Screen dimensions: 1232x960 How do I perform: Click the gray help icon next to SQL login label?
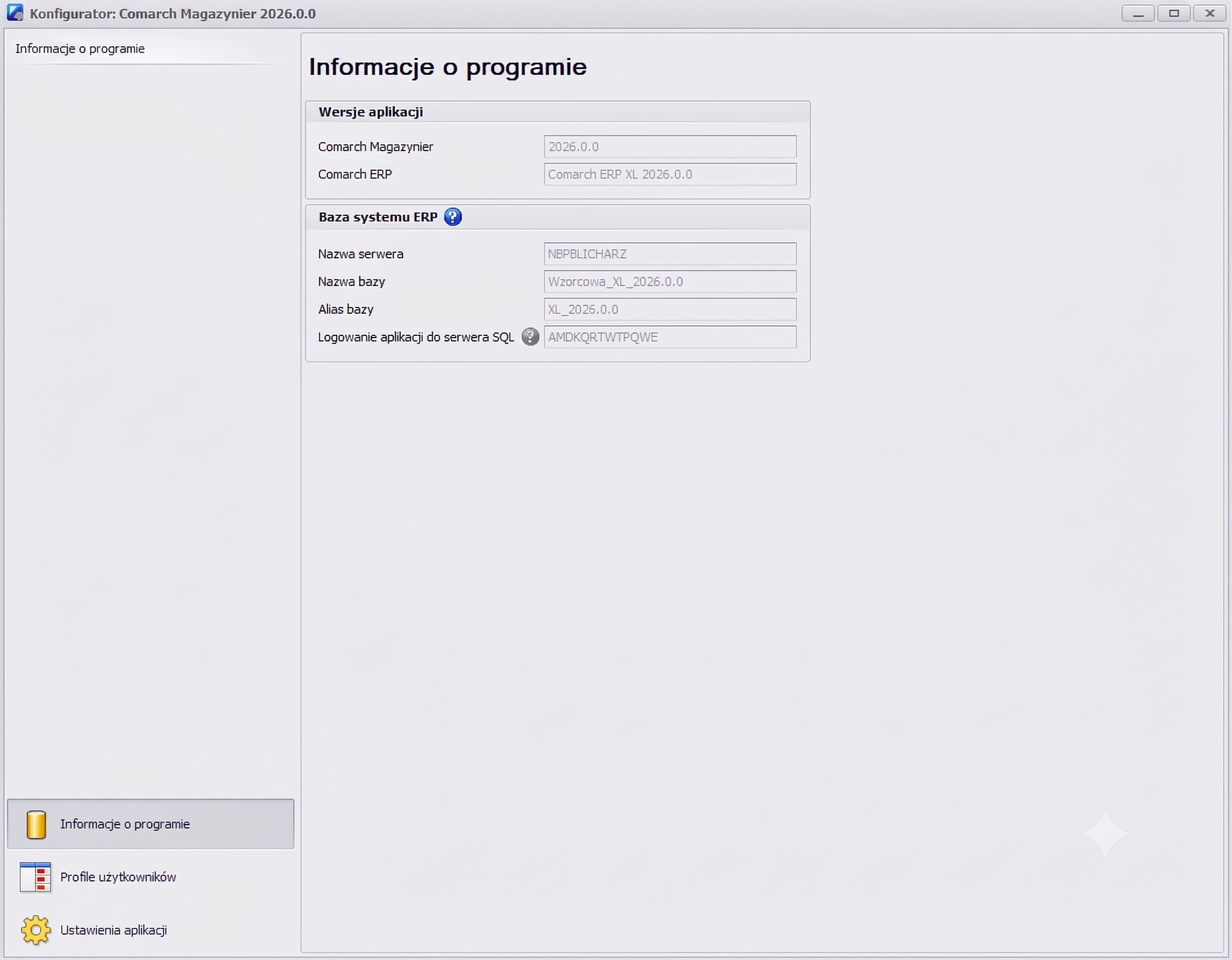pos(530,337)
